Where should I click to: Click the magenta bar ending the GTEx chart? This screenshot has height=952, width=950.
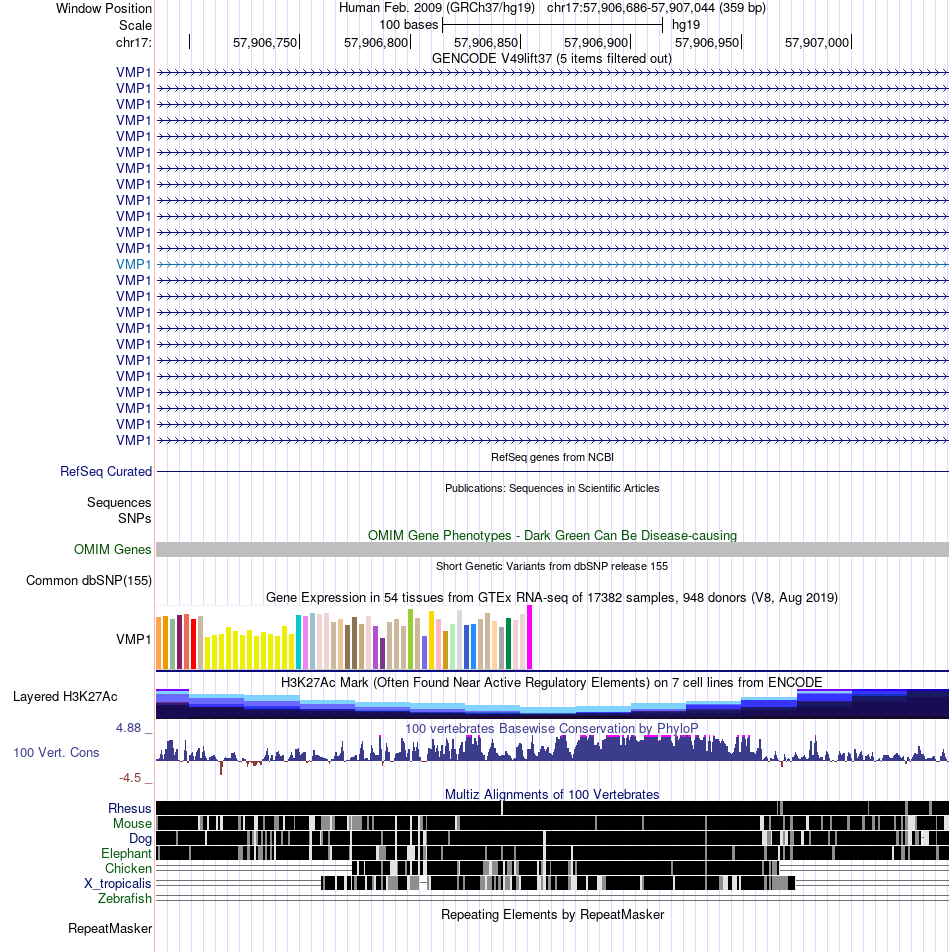529,637
